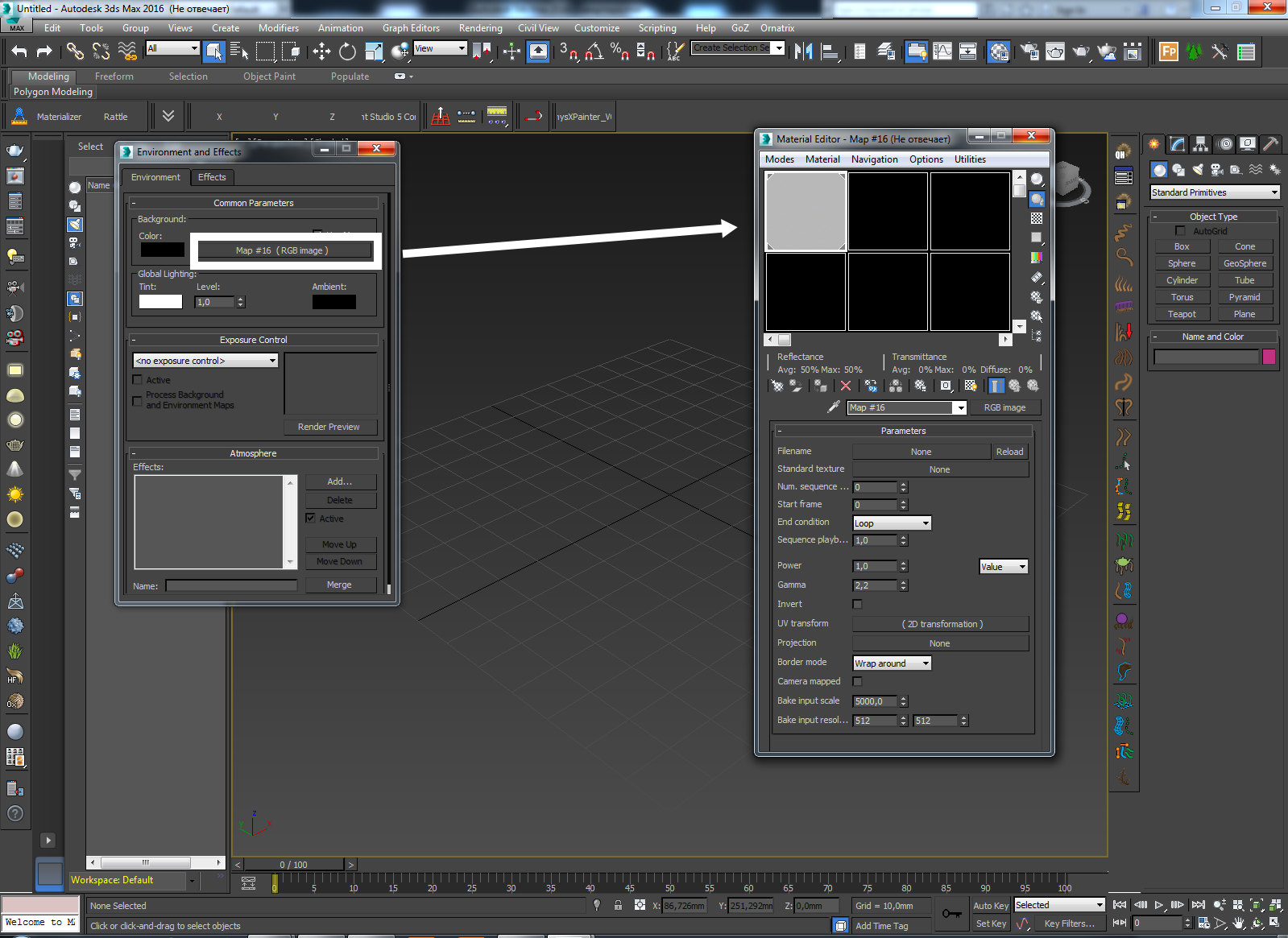Select the Lights creation category icon

1198,170
